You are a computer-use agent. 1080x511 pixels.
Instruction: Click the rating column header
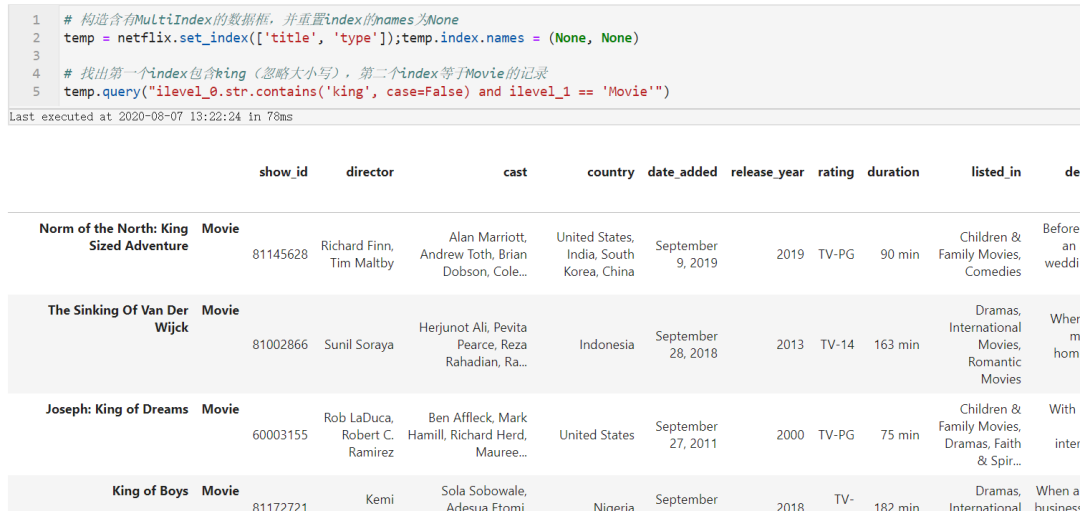point(835,172)
